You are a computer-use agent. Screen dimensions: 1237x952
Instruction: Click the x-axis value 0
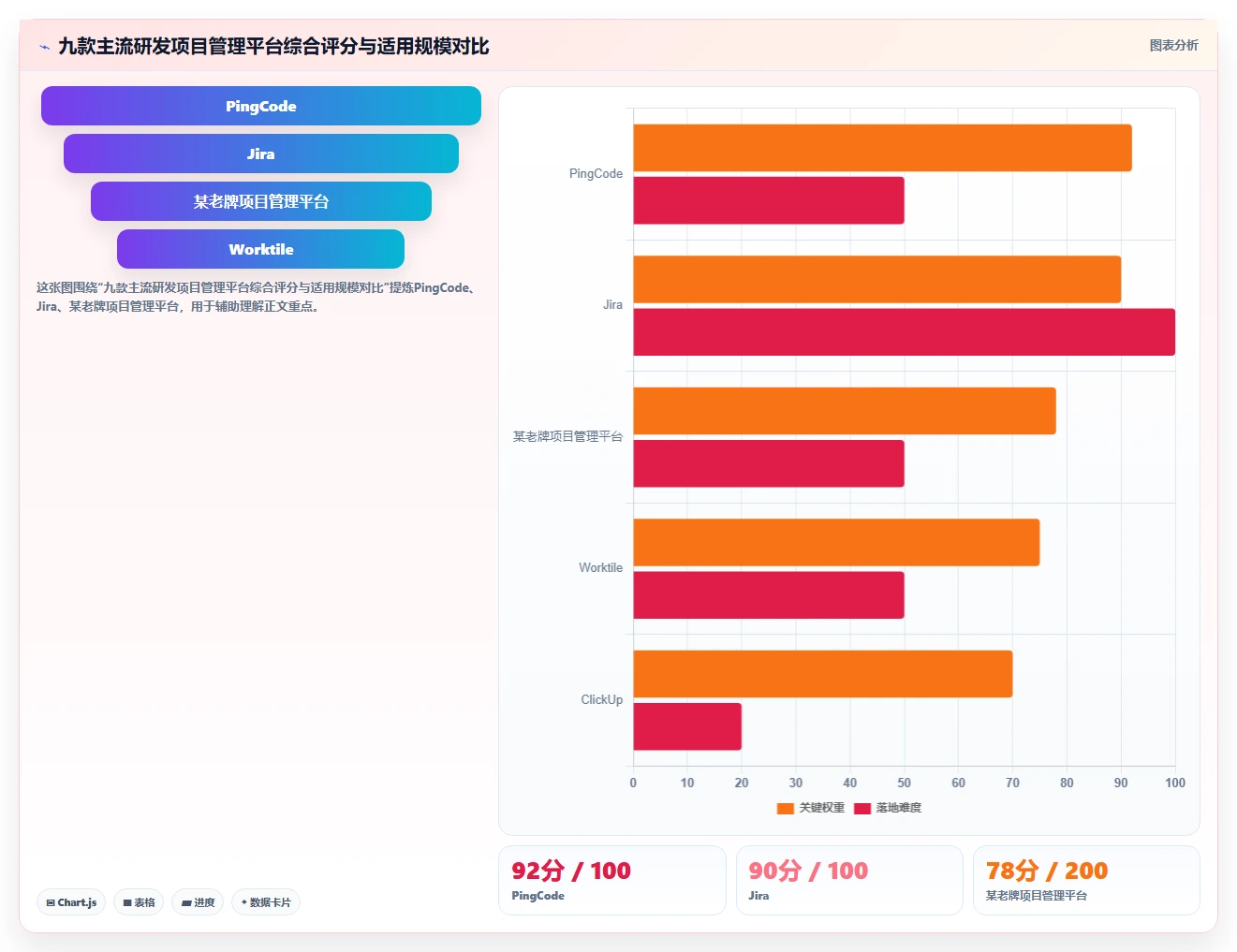633,783
